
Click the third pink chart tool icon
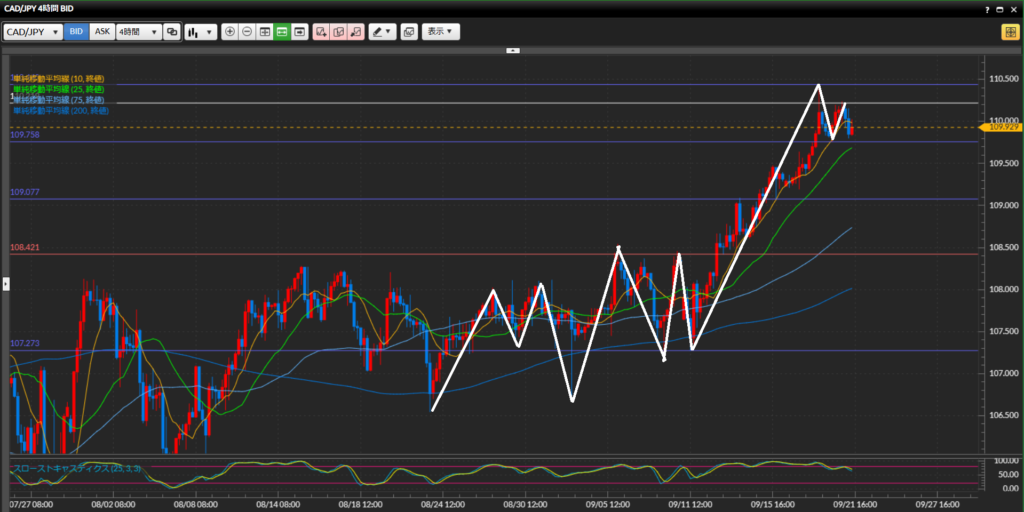tap(355, 32)
